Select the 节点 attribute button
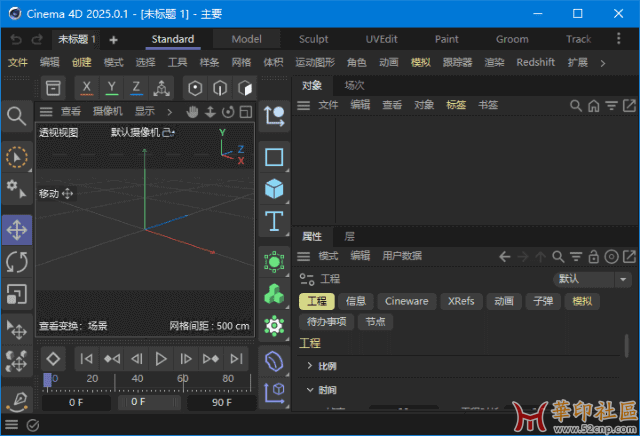Image resolution: width=640 pixels, height=436 pixels. coord(375,322)
